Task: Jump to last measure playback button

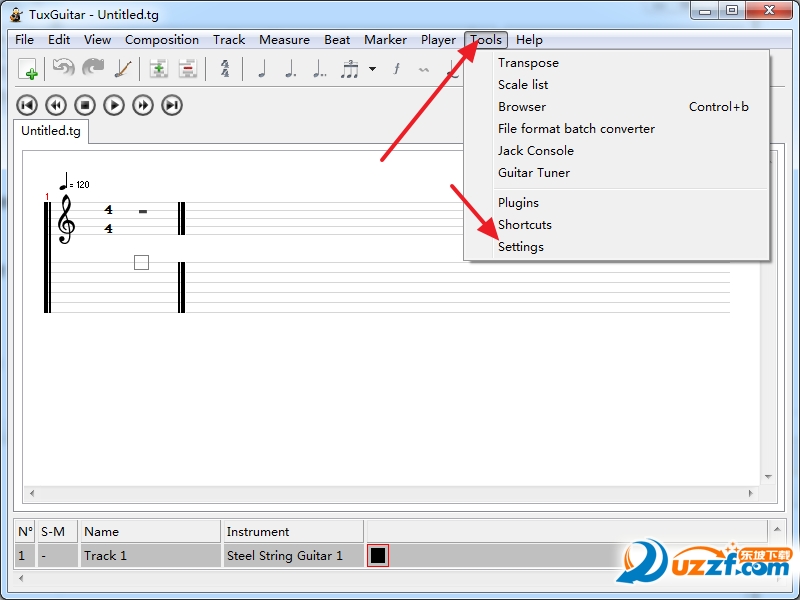Action: (x=172, y=106)
